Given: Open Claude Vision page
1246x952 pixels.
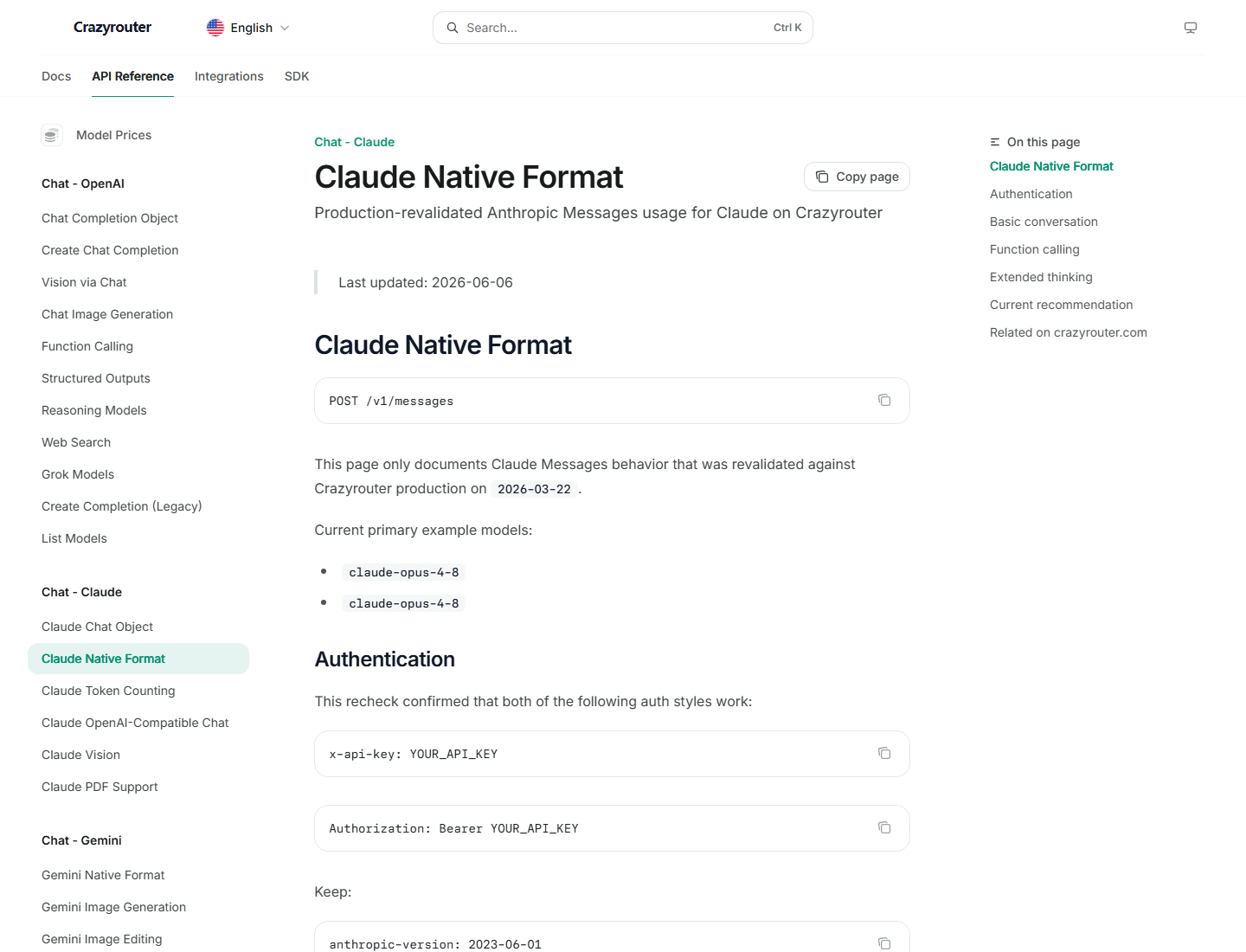Looking at the screenshot, I should tap(80, 755).
